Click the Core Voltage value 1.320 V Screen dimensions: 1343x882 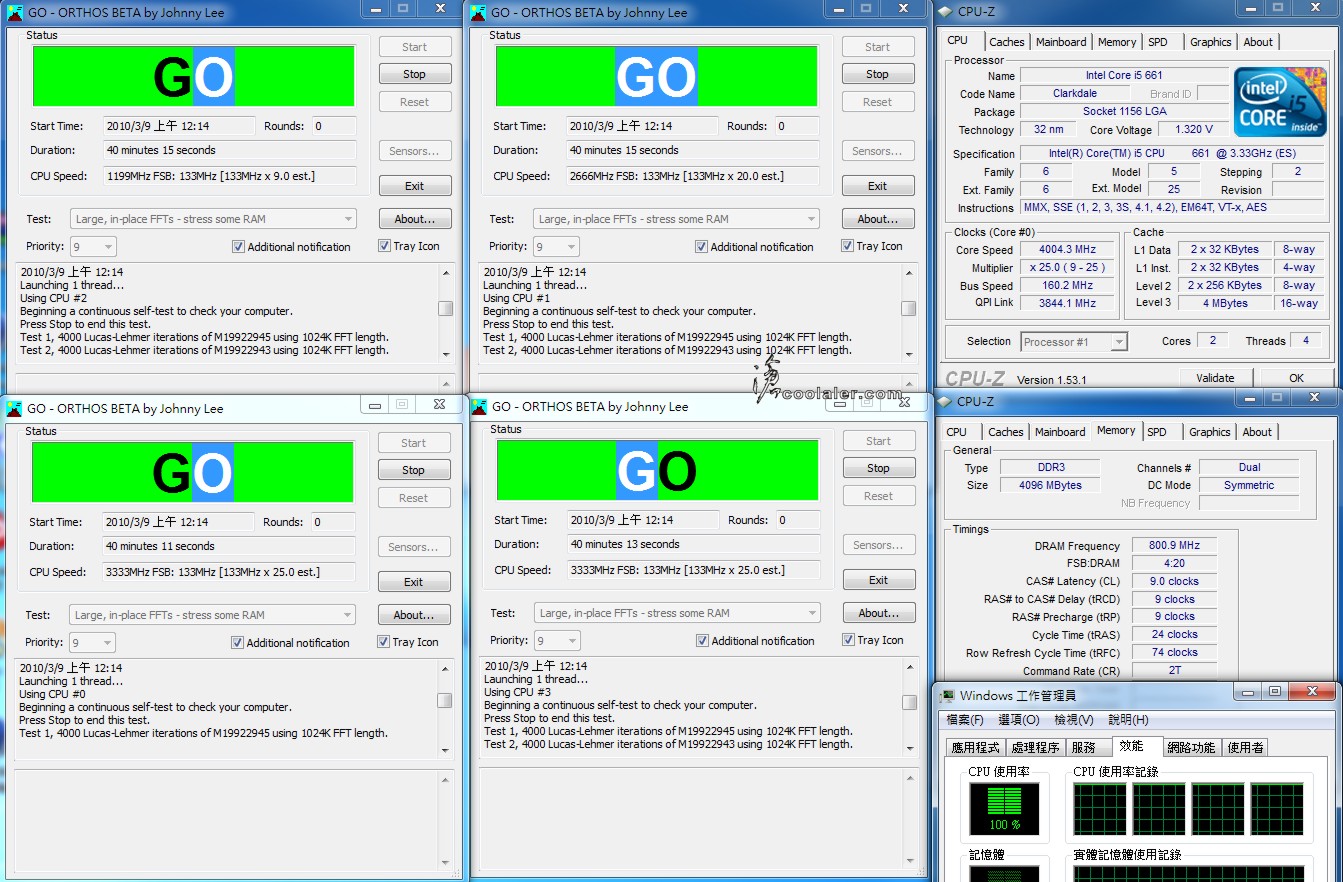[x=1193, y=129]
